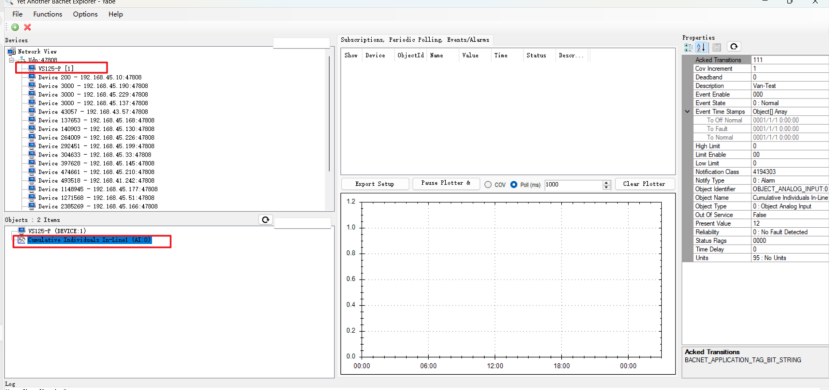
Task: Select Device 3000 - 192.168.45.137:47808
Action: (x=93, y=103)
